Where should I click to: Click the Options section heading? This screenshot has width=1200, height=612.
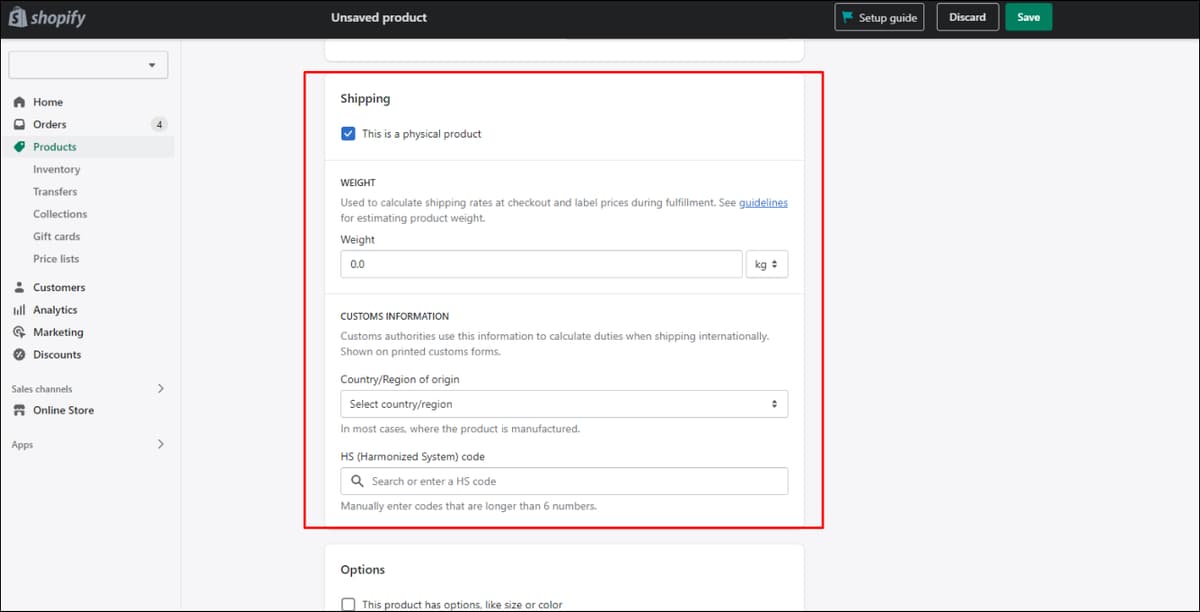coord(362,570)
